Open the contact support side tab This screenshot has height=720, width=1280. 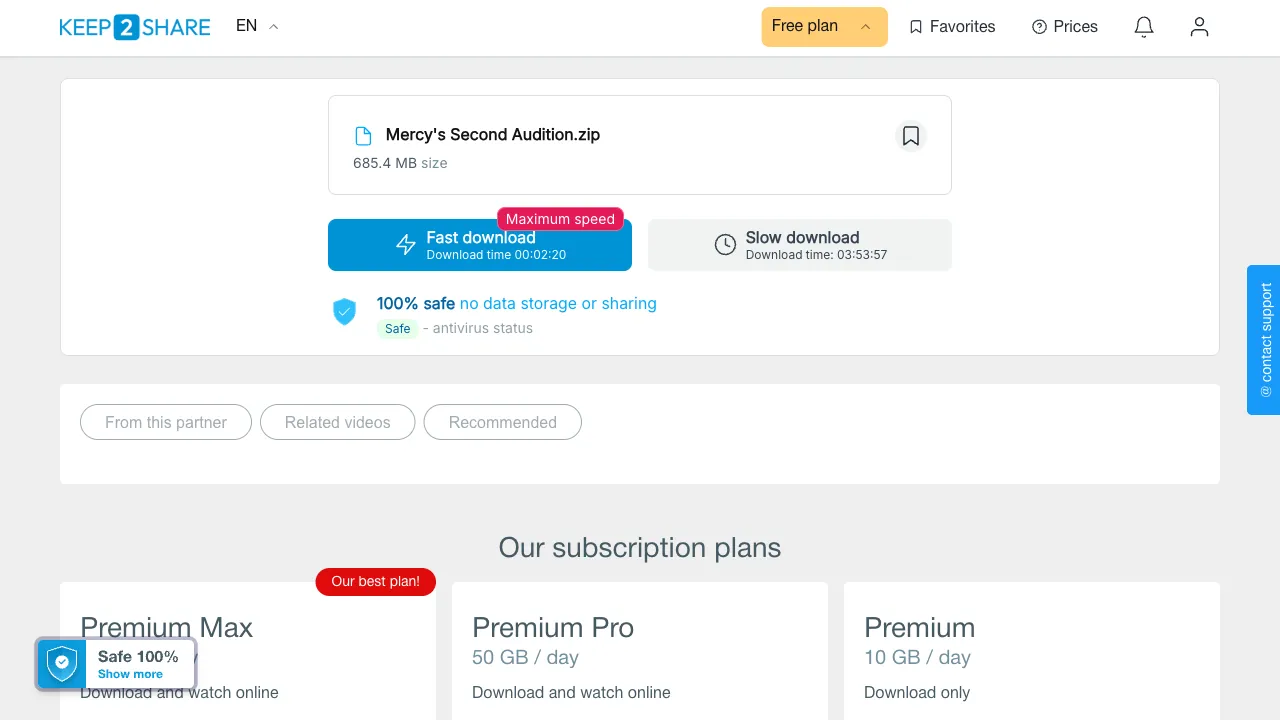point(1264,340)
